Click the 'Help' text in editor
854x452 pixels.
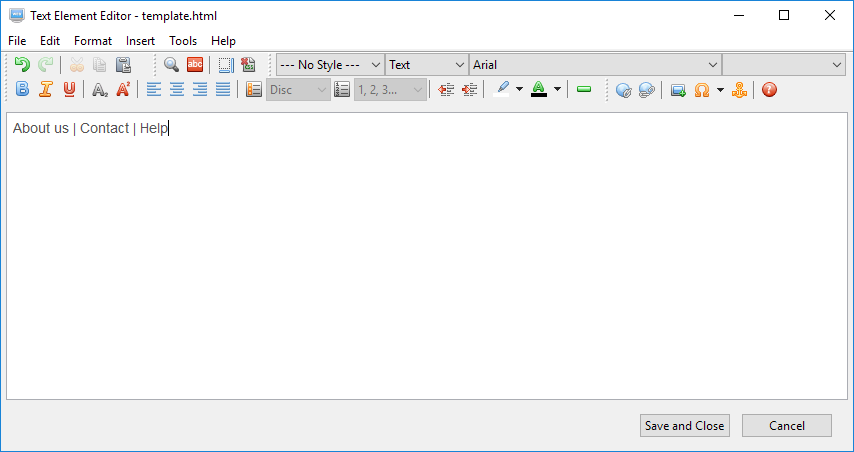pos(154,129)
